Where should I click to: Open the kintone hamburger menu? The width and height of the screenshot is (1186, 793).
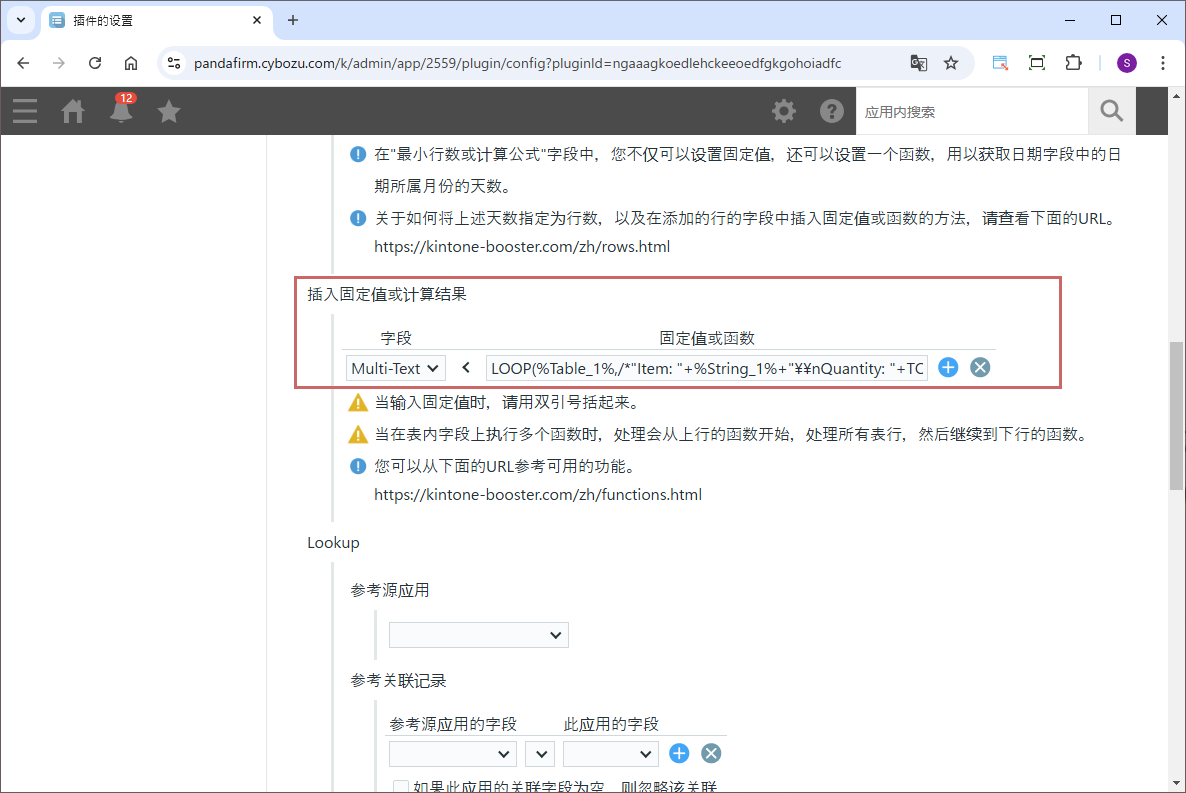click(x=25, y=111)
